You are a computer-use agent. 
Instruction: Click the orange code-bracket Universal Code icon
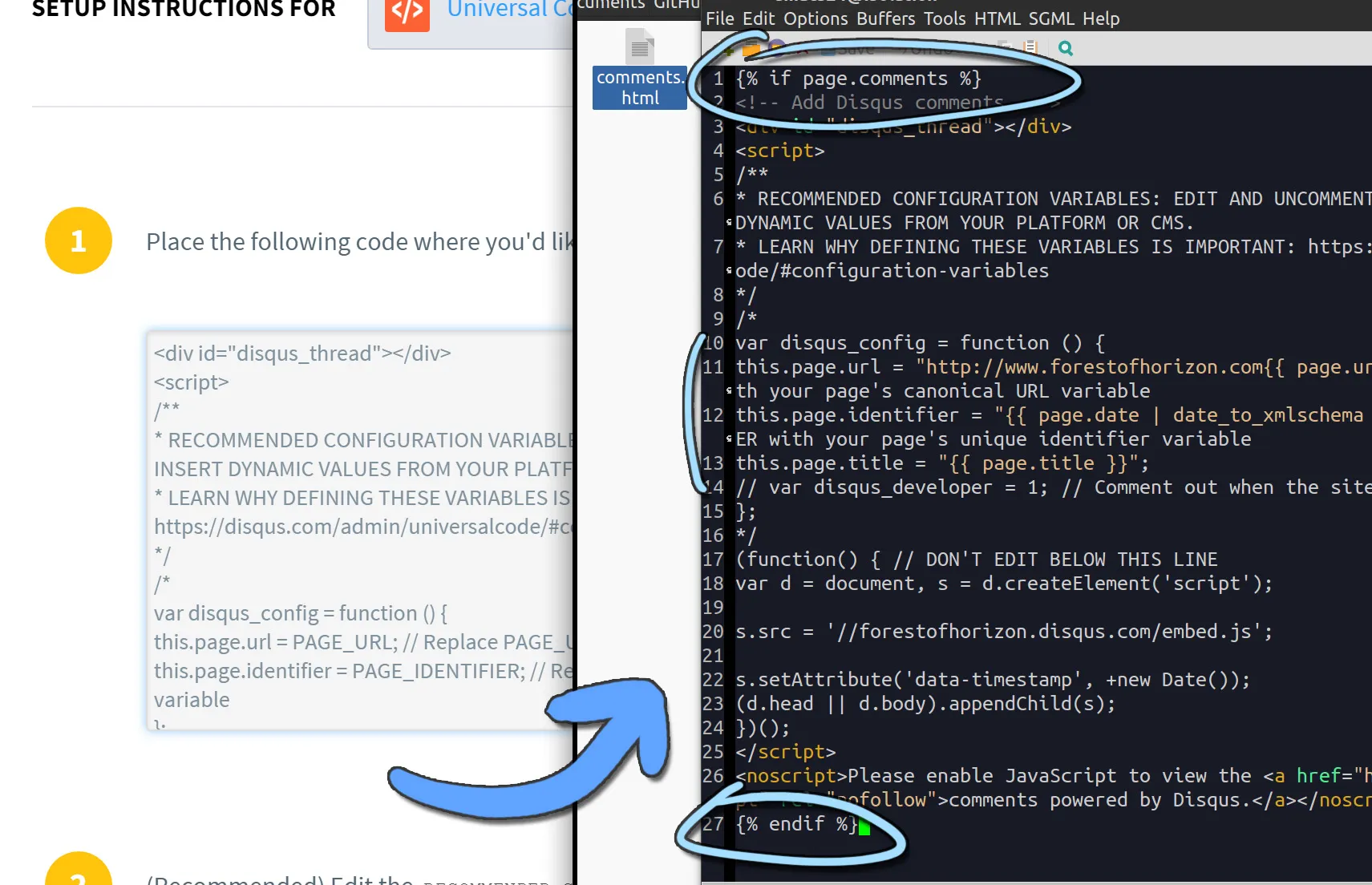coord(407,11)
